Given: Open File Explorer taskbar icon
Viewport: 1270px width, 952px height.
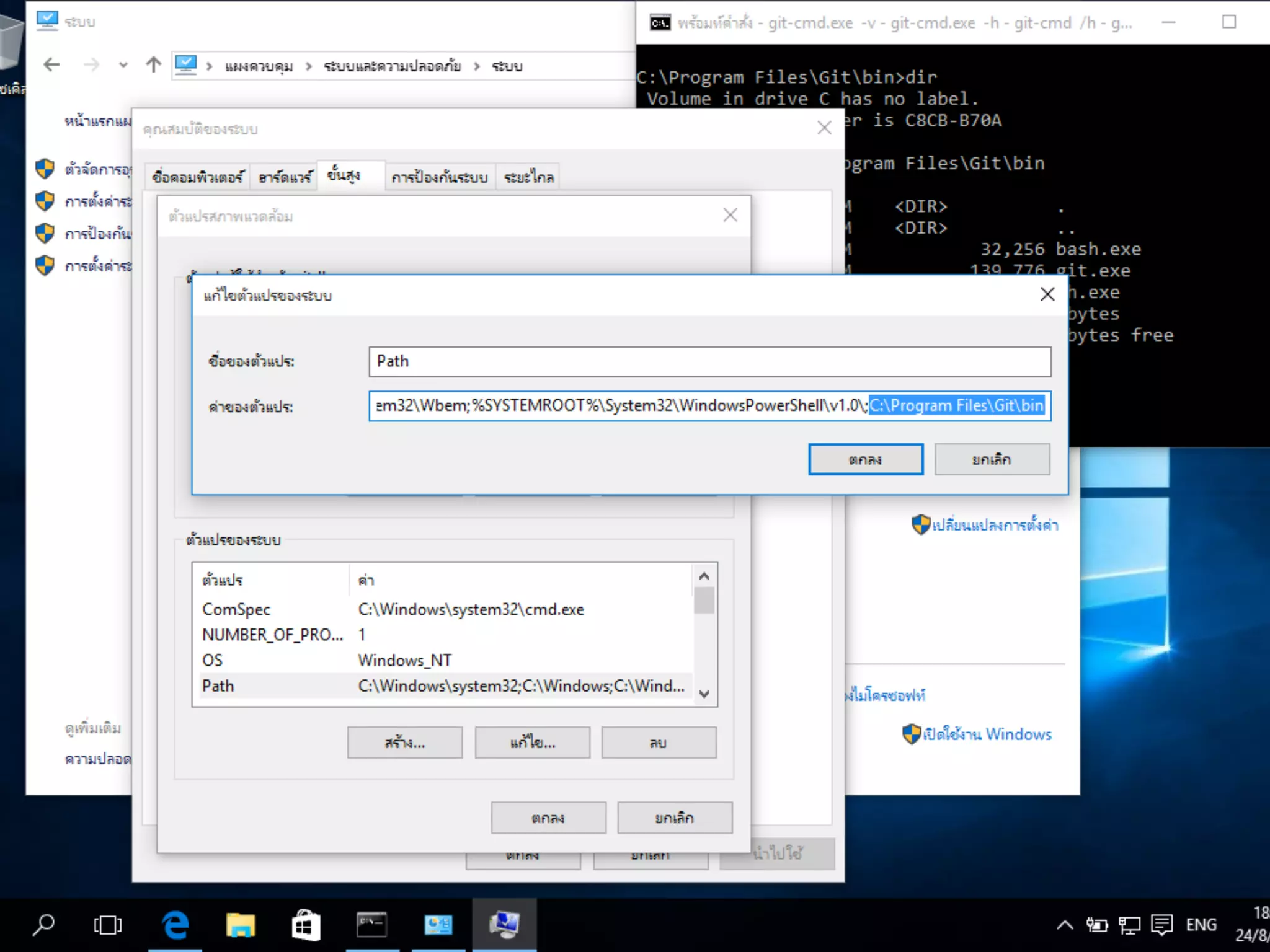Looking at the screenshot, I should tap(241, 925).
